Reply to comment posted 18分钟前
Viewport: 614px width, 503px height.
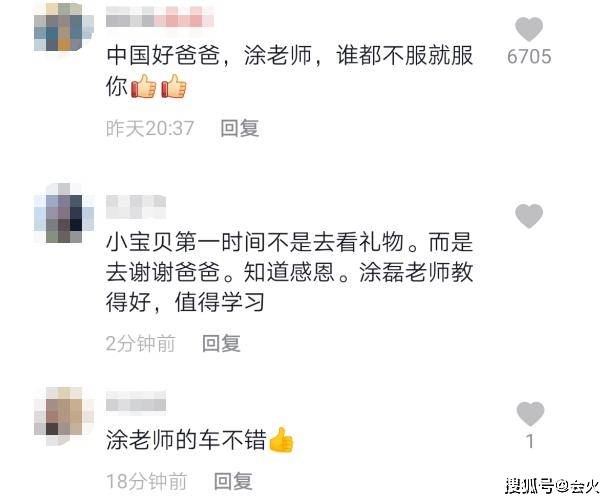point(233,481)
